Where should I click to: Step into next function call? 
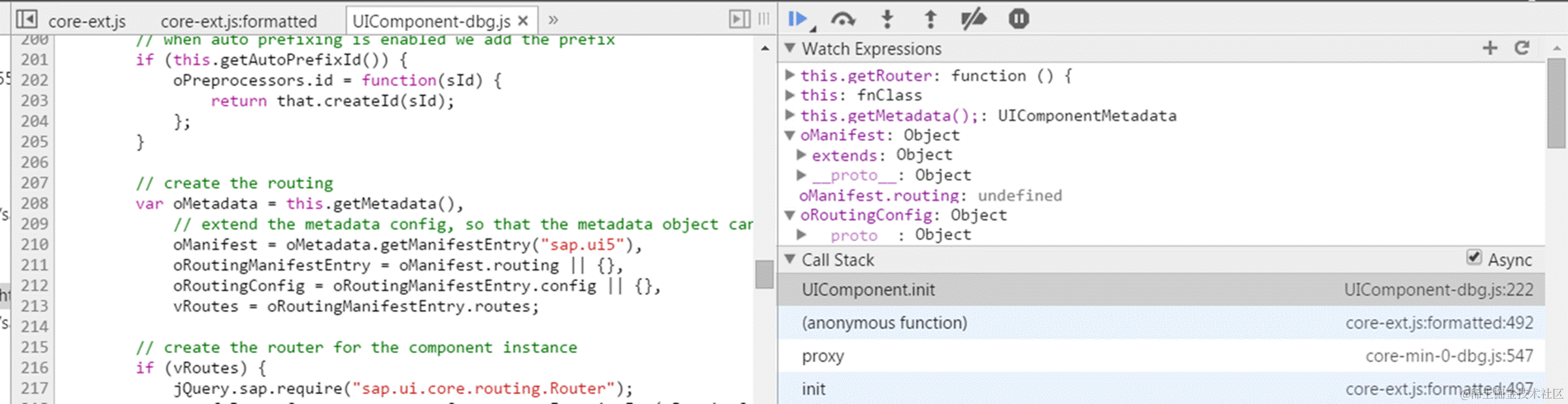887,19
